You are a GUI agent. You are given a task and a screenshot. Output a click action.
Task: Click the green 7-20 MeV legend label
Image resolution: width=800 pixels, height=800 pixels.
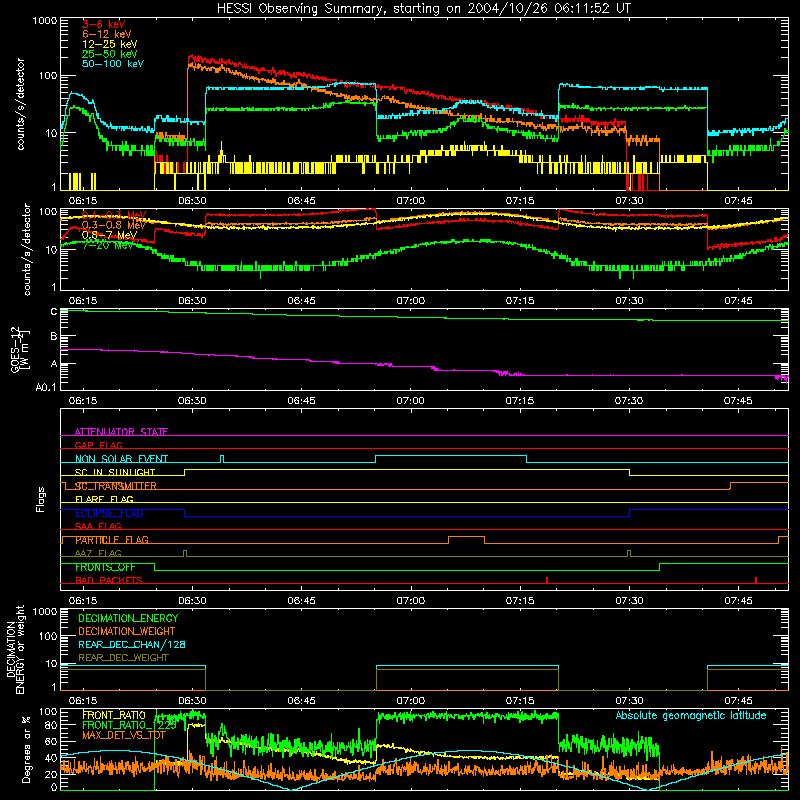(108, 245)
